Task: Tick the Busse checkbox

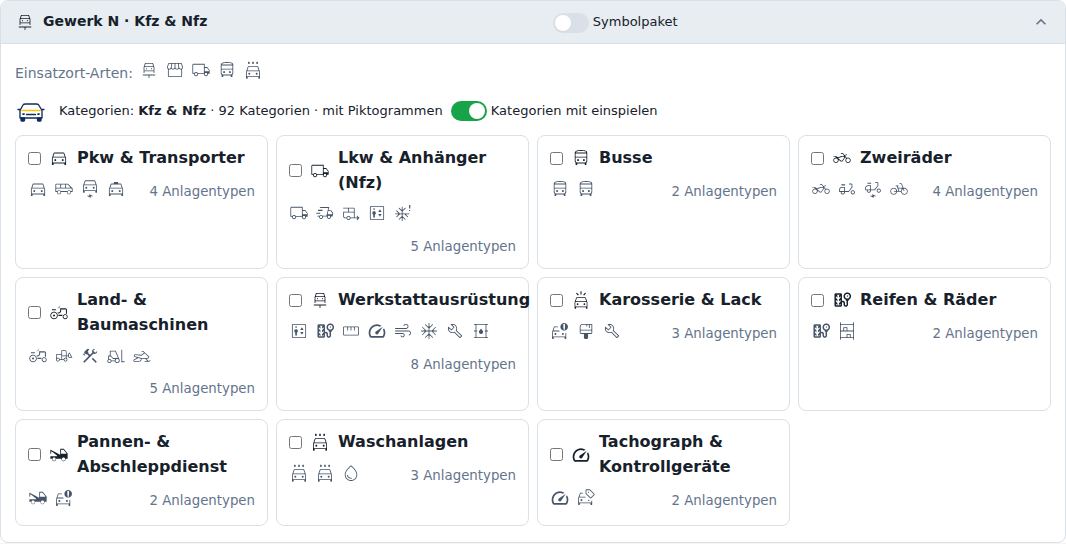Action: [557, 158]
